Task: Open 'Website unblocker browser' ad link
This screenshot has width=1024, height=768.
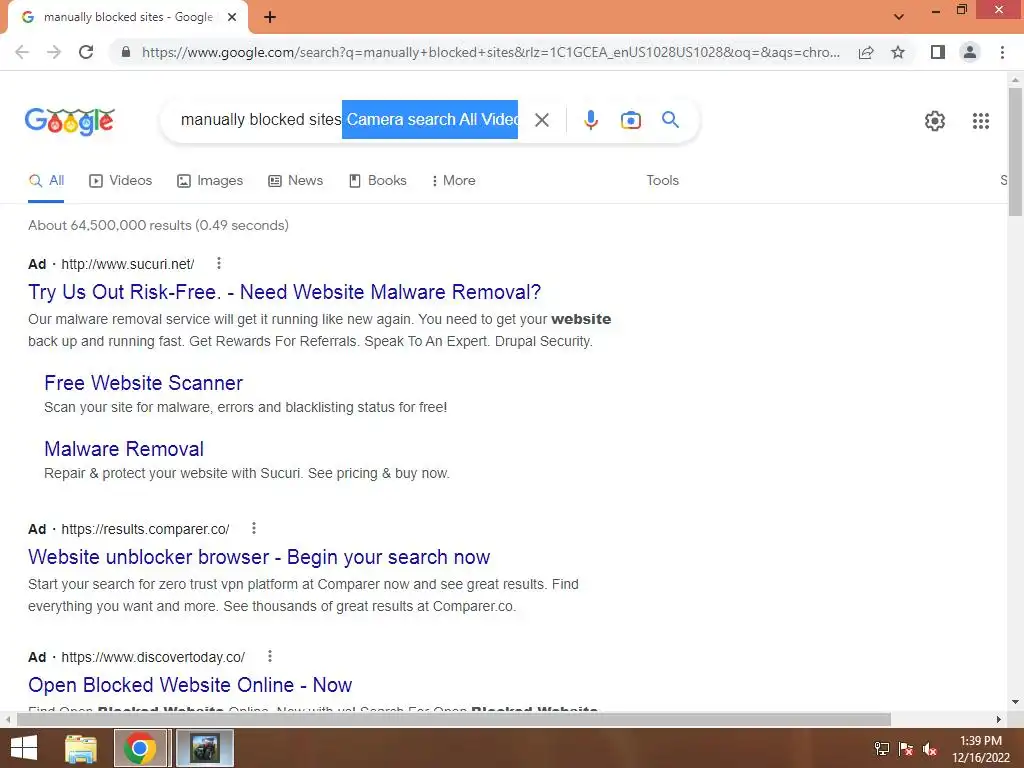Action: [x=259, y=557]
